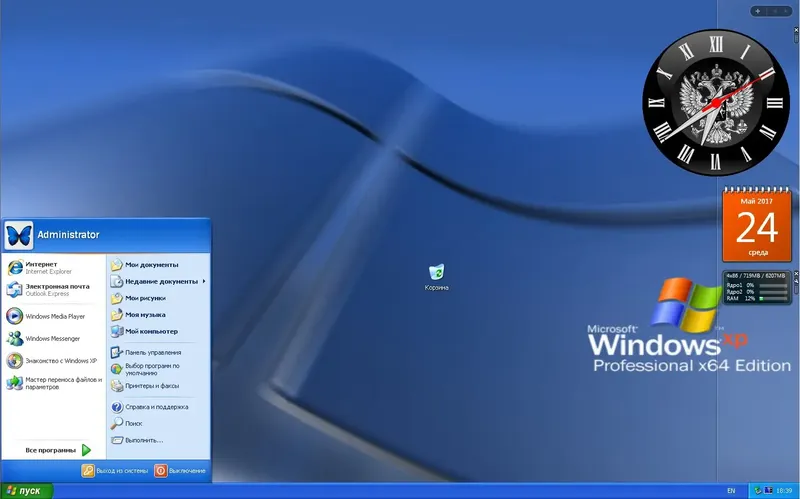Expand Недавние документы submenu
800x499 pixels.
coord(158,281)
